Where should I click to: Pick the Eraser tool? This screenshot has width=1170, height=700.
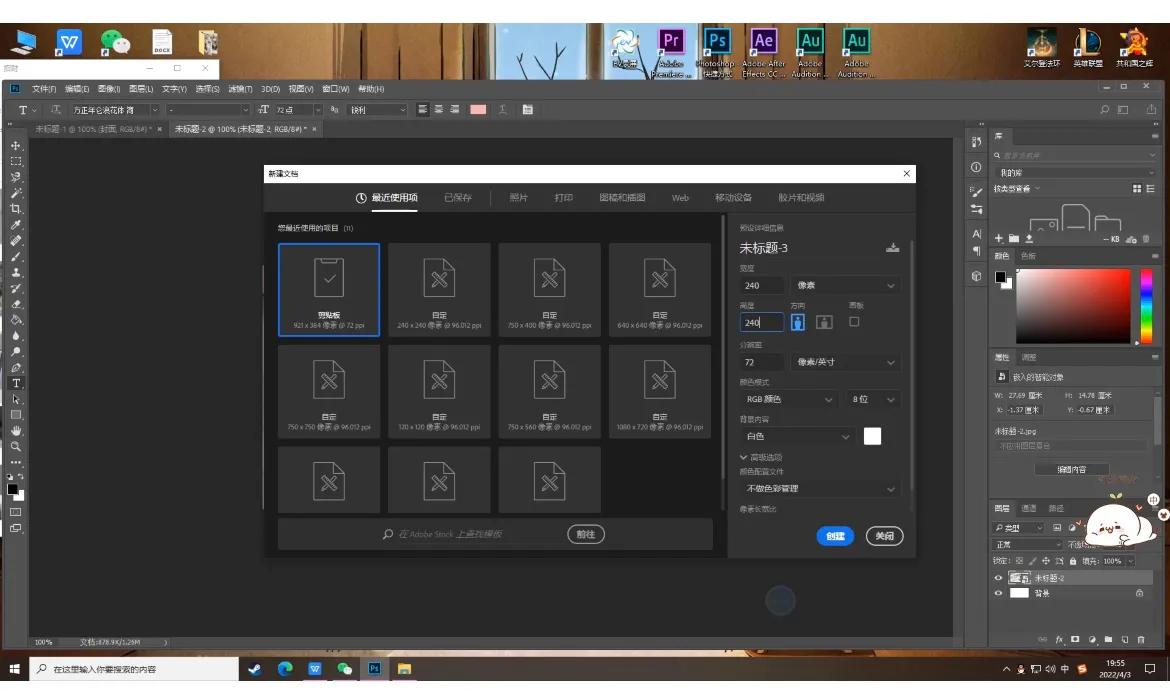16,304
